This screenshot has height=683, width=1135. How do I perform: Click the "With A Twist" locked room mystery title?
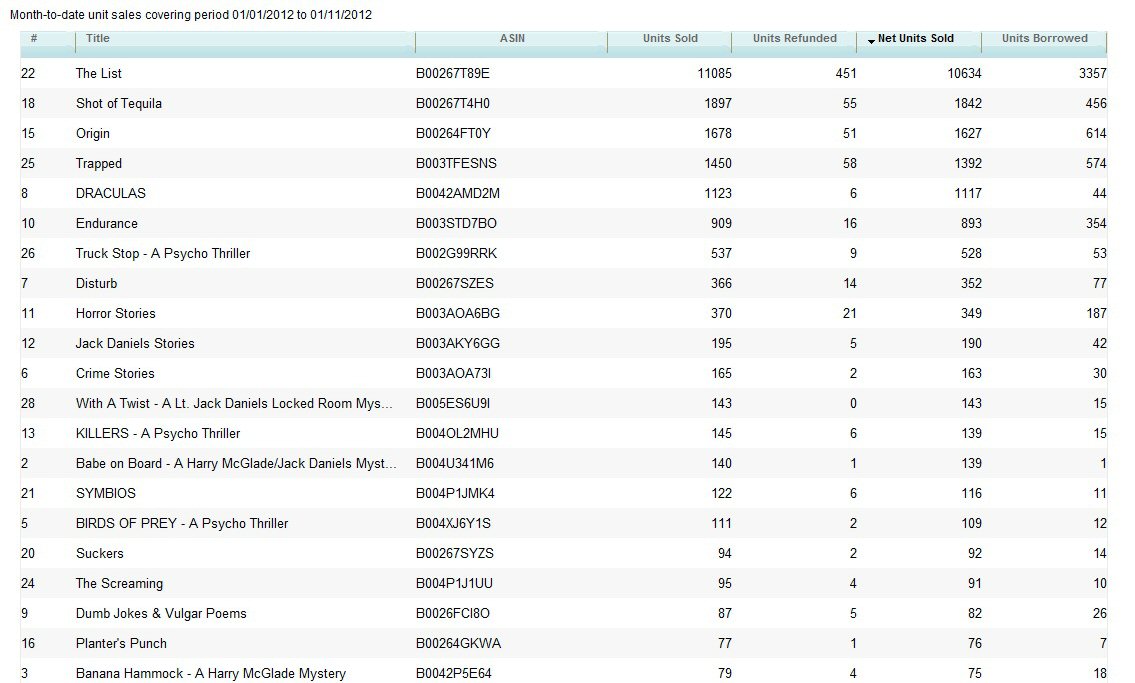click(x=235, y=404)
